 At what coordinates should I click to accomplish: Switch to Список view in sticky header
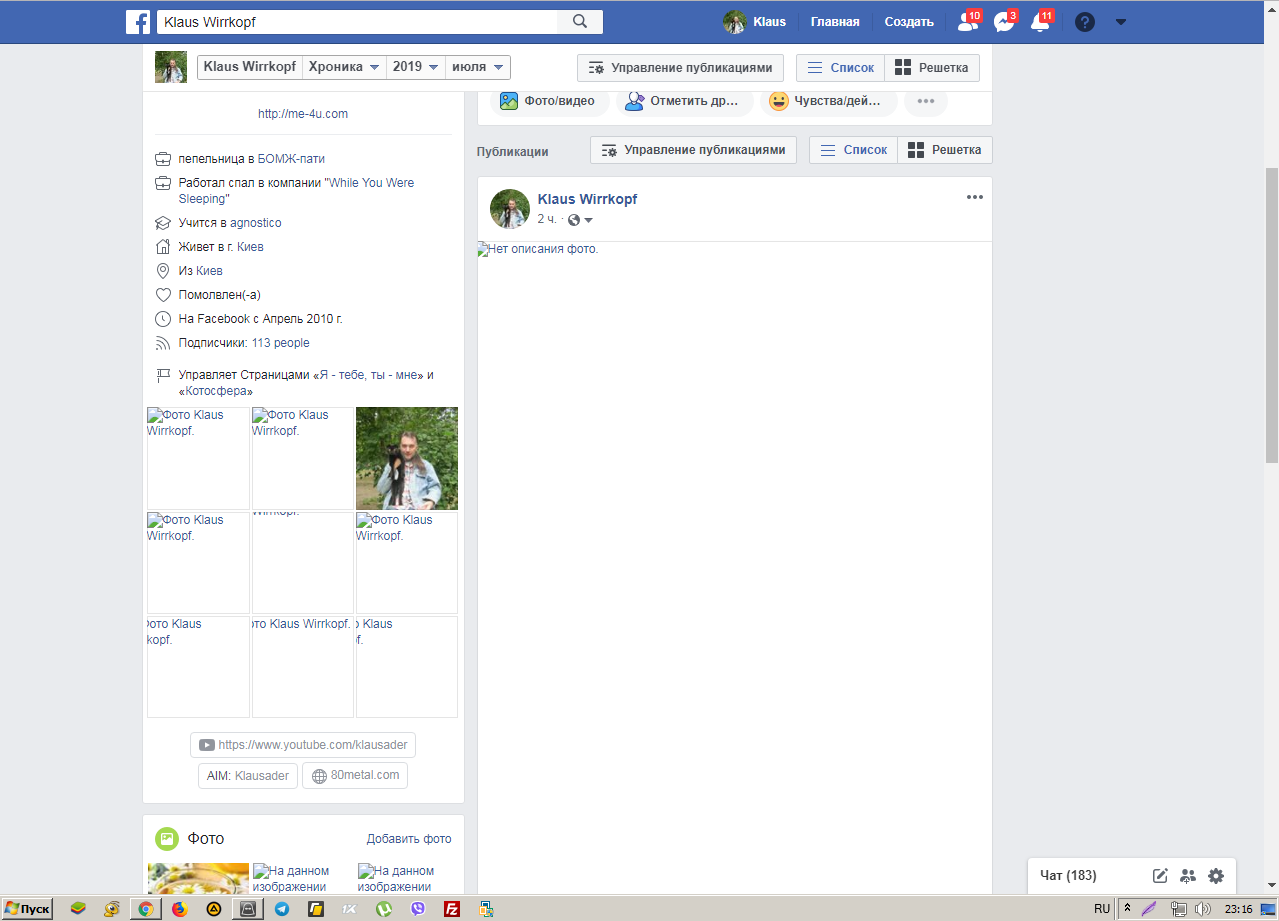coord(841,68)
